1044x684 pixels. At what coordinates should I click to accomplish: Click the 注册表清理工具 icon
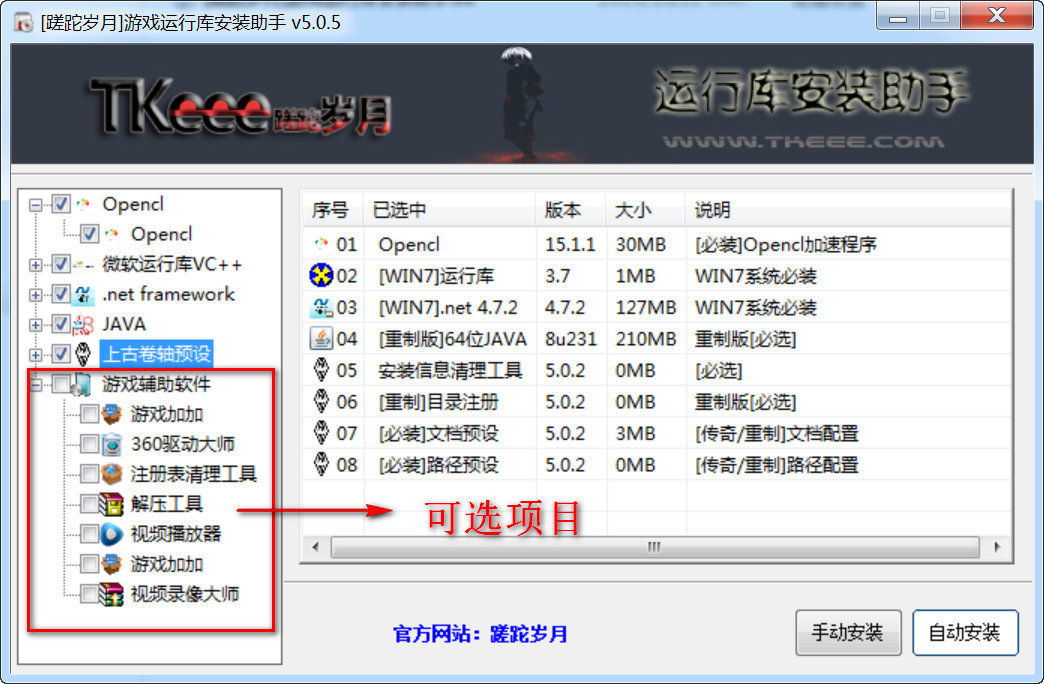(x=114, y=474)
